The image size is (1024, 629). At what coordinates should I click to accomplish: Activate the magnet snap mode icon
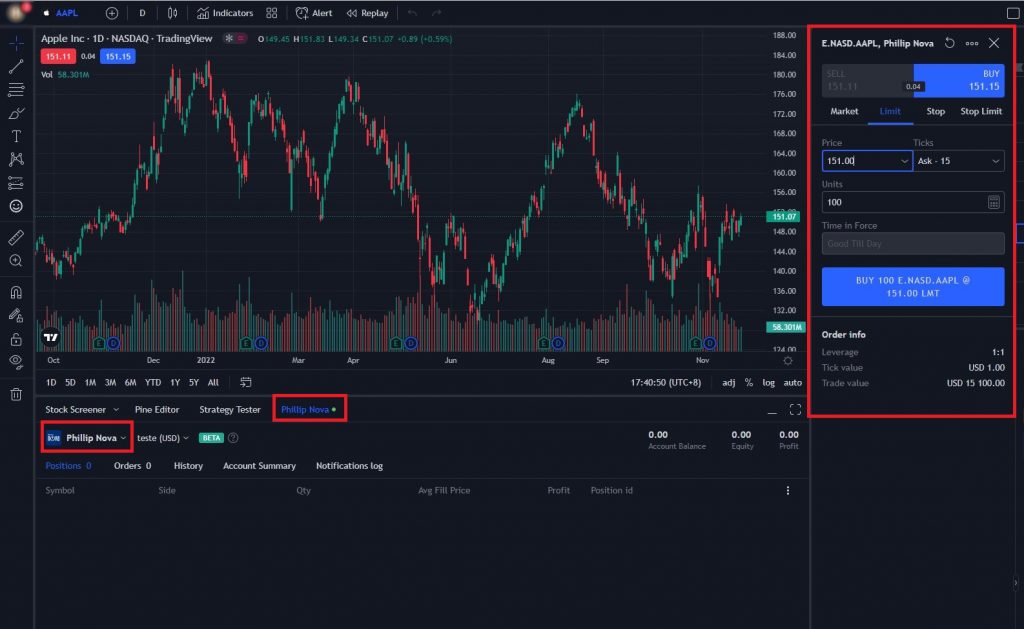tap(16, 292)
